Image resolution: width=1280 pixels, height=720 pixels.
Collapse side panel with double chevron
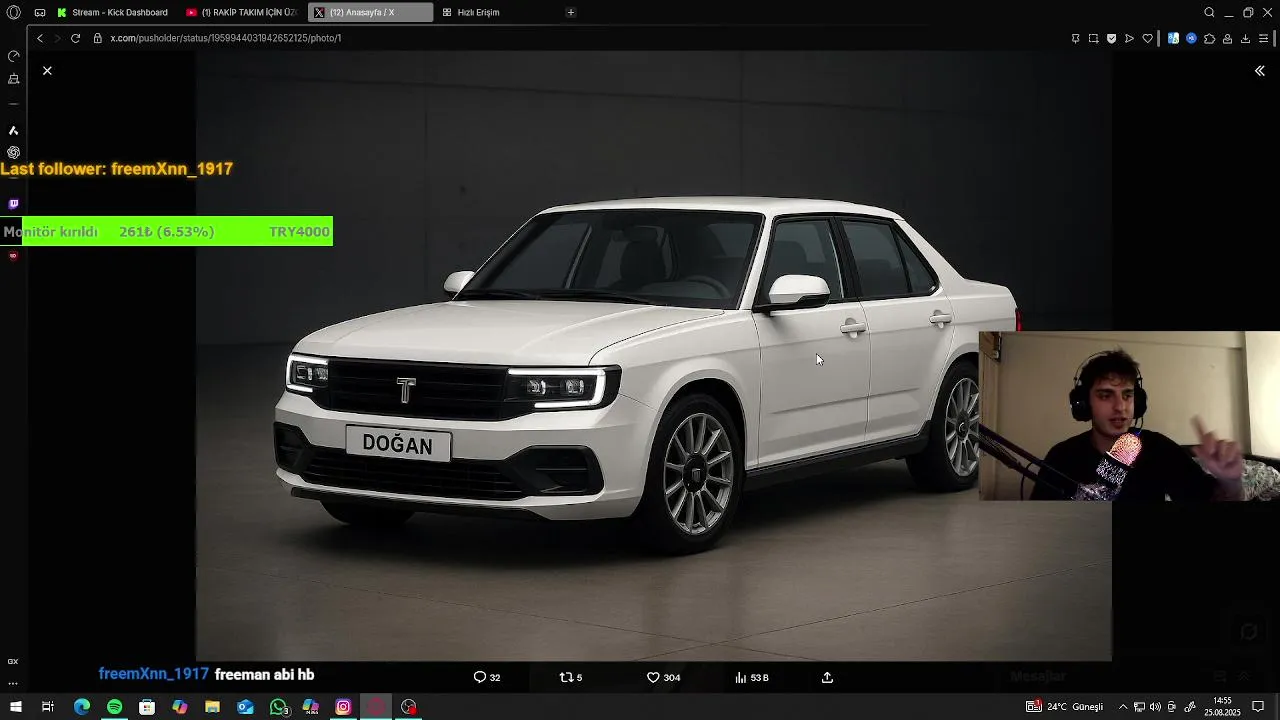(1260, 71)
